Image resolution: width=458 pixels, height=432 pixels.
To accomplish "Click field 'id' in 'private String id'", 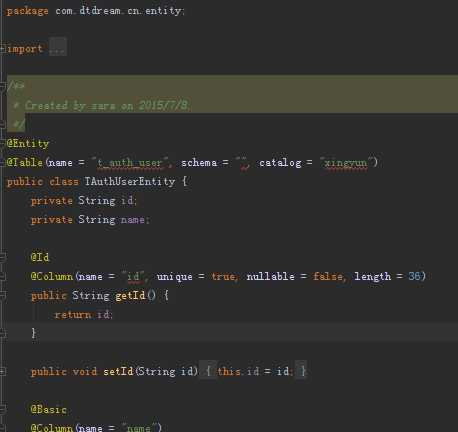I will point(127,200).
